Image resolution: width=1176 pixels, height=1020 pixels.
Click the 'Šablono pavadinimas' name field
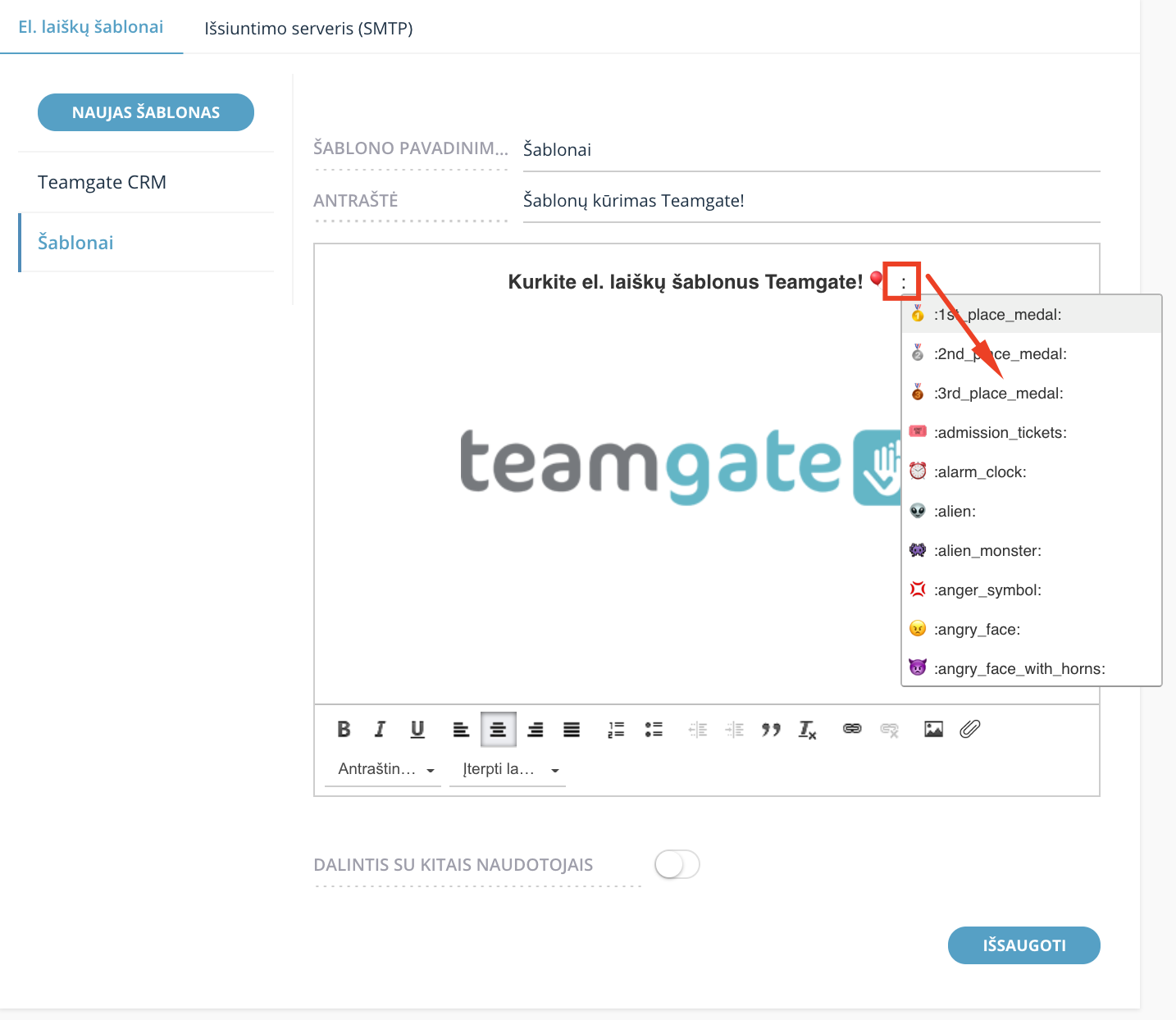[x=812, y=150]
